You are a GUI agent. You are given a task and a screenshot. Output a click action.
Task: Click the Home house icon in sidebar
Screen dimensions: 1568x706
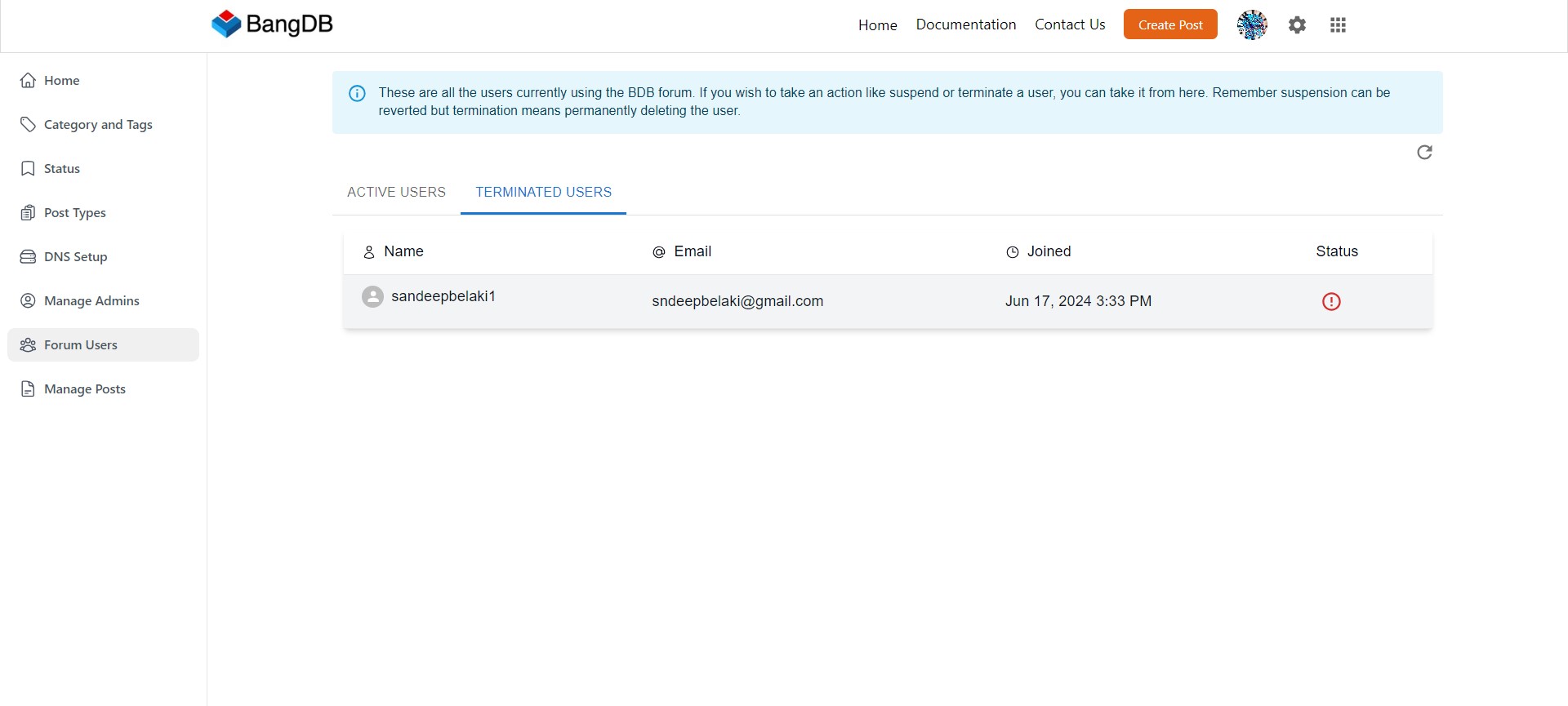pyautogui.click(x=28, y=80)
